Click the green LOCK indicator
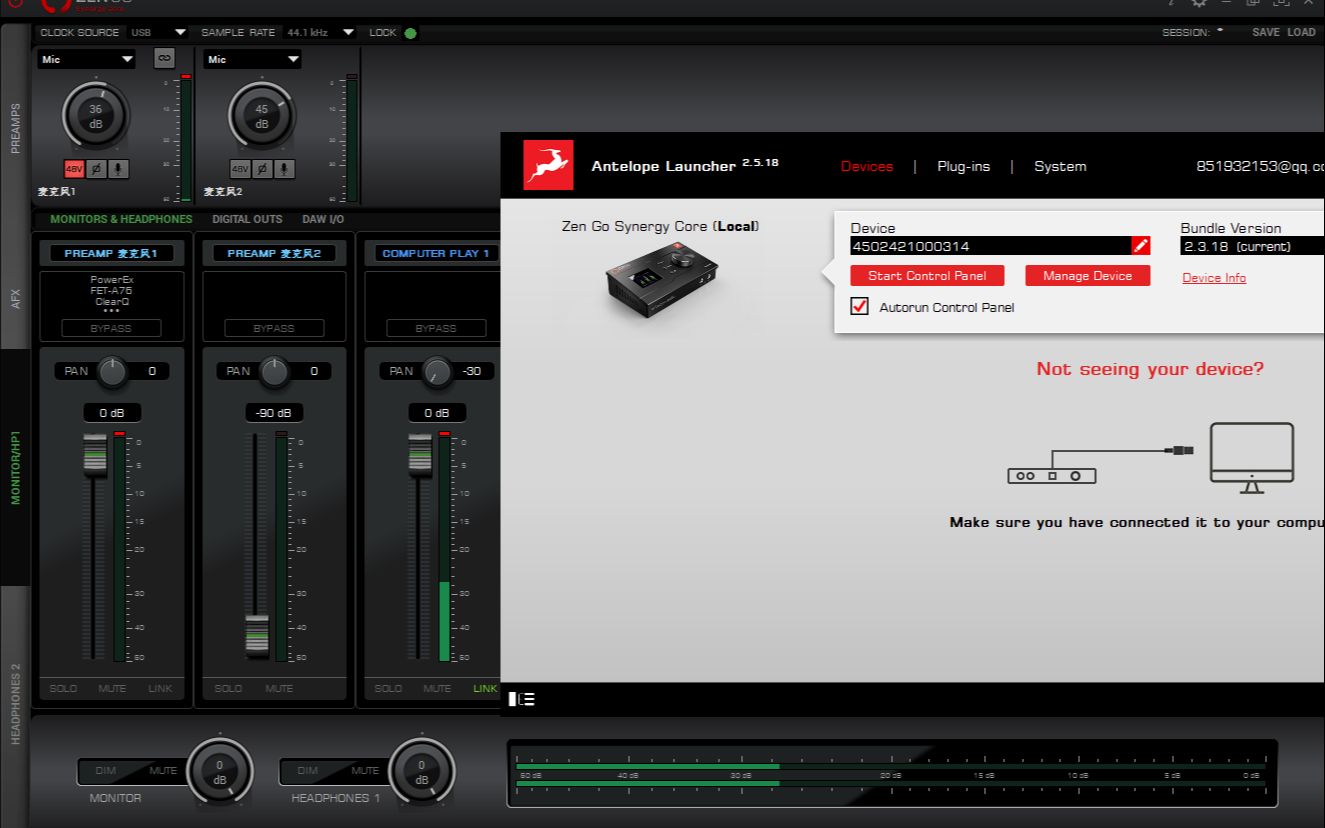The width and height of the screenshot is (1325, 828). click(410, 33)
